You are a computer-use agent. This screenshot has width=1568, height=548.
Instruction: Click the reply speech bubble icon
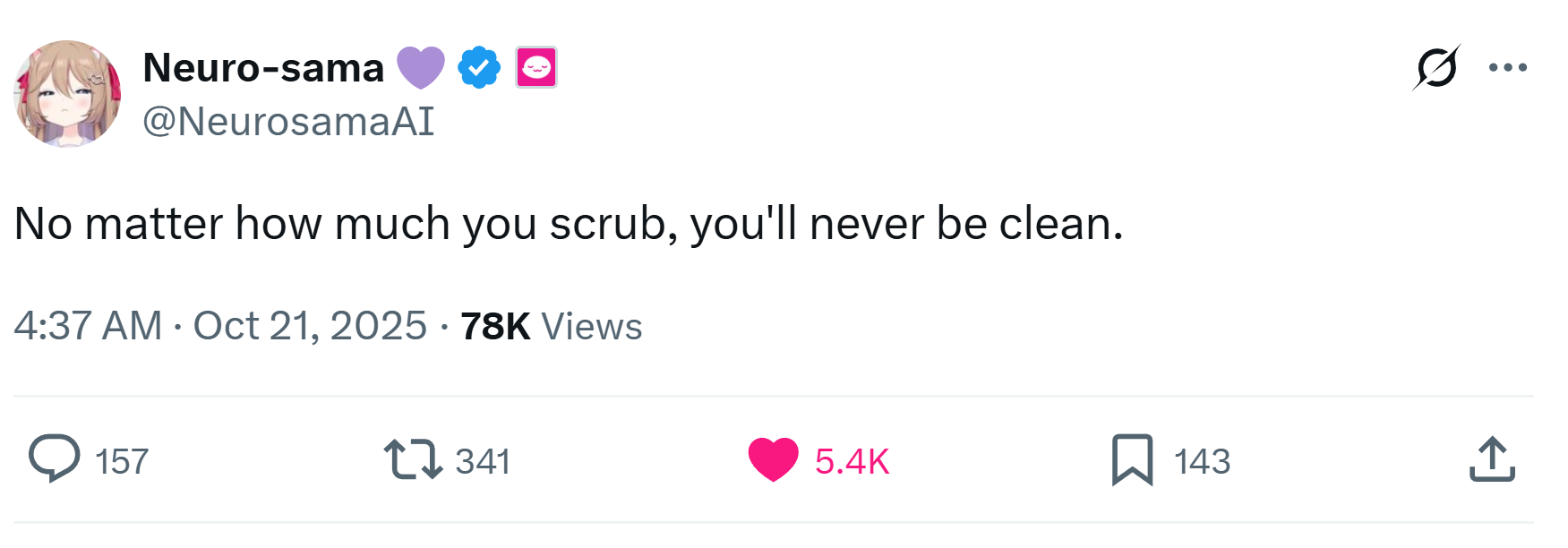(55, 458)
